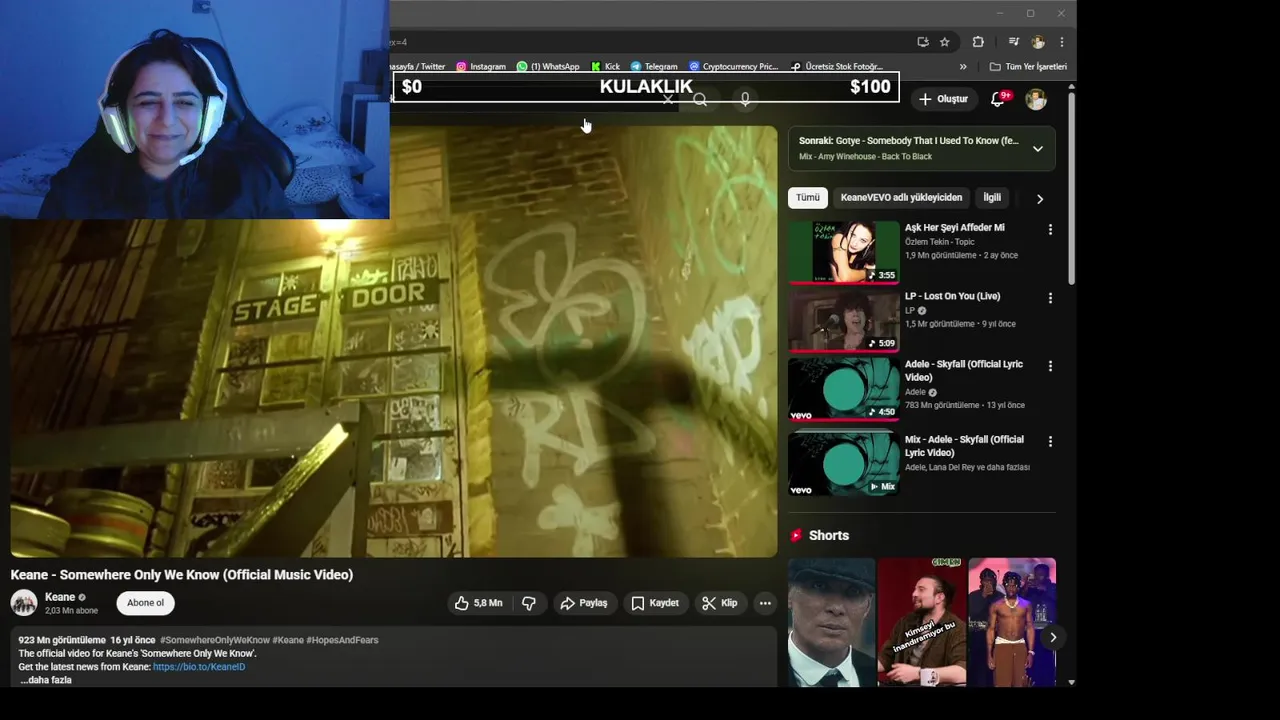Click the browser address bar
Screen dimensions: 1280x720
(650, 42)
